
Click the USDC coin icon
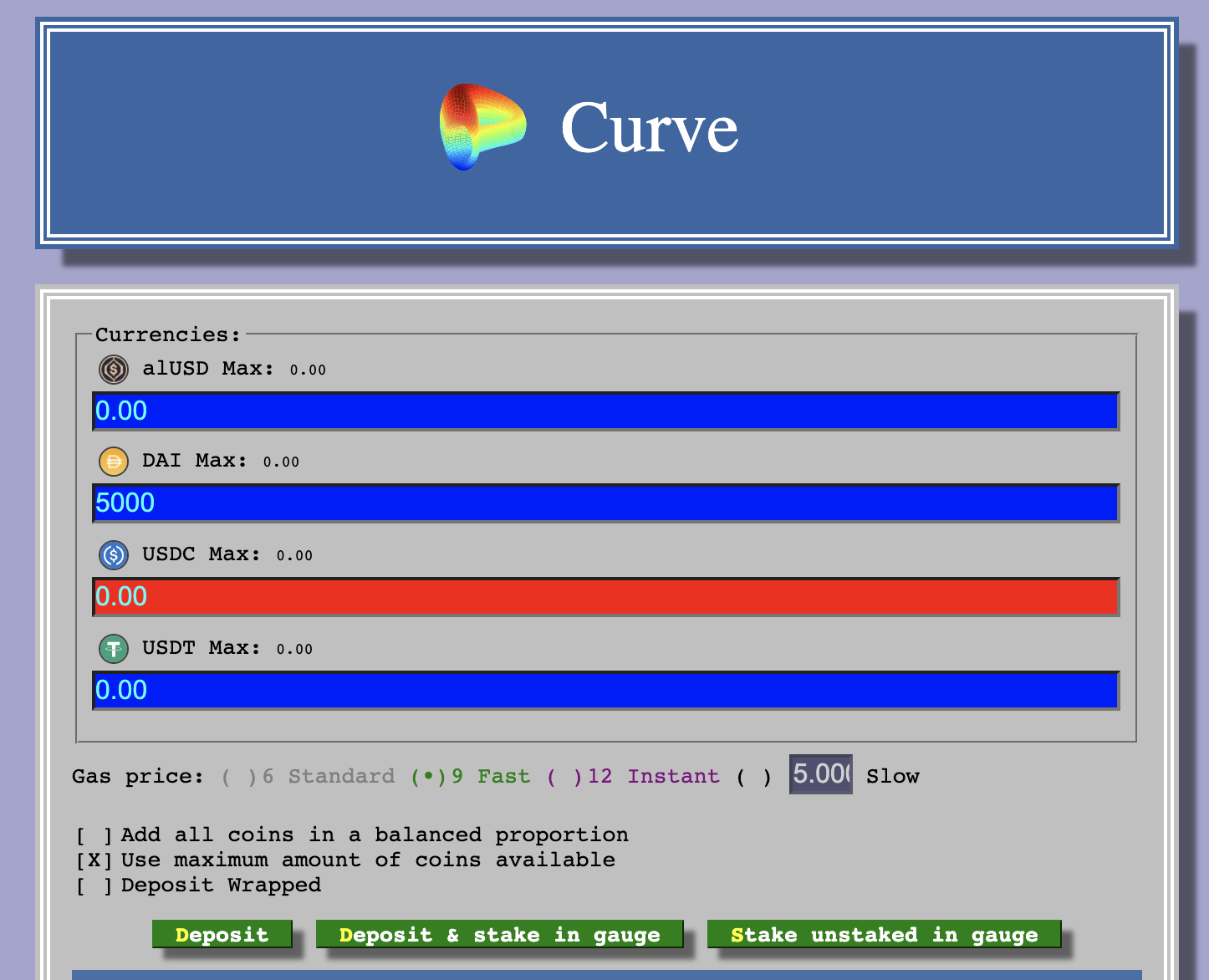point(114,555)
